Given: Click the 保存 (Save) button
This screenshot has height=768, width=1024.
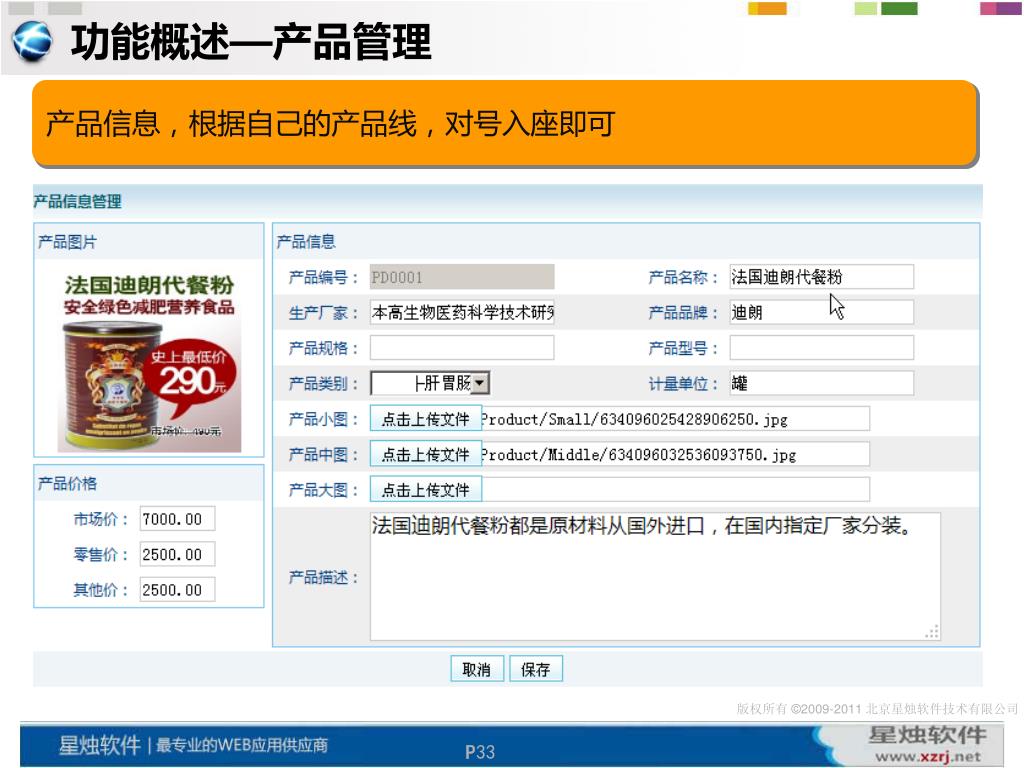Looking at the screenshot, I should pyautogui.click(x=536, y=669).
